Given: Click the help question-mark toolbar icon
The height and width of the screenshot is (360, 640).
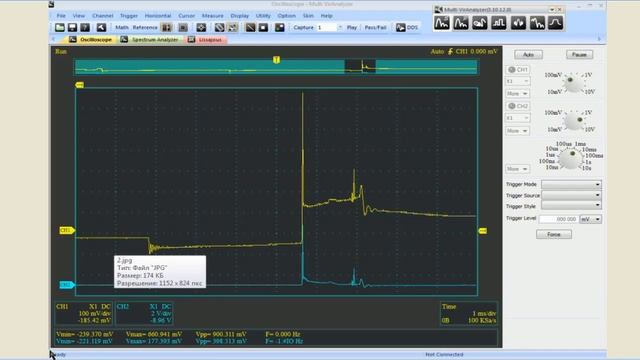Looking at the screenshot, I should tap(85, 27).
